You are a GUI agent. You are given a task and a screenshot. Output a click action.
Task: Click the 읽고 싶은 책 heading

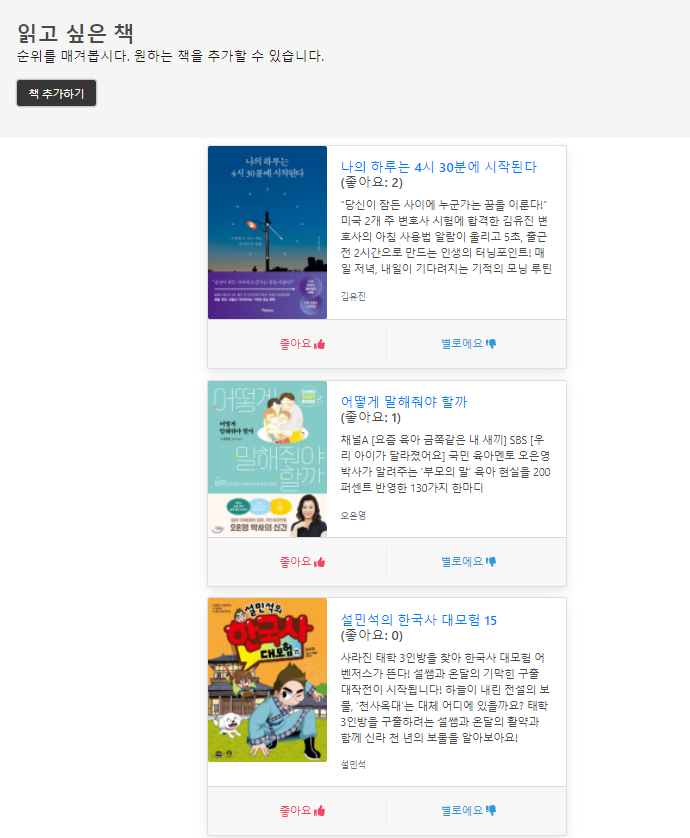pos(75,33)
